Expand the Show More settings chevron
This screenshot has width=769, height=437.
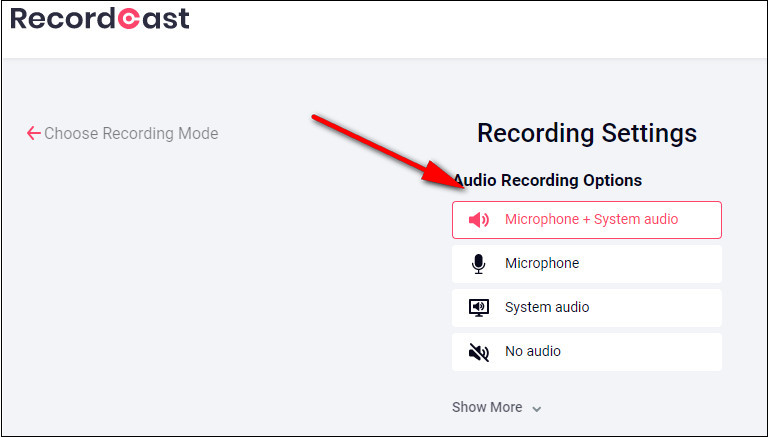(x=537, y=409)
